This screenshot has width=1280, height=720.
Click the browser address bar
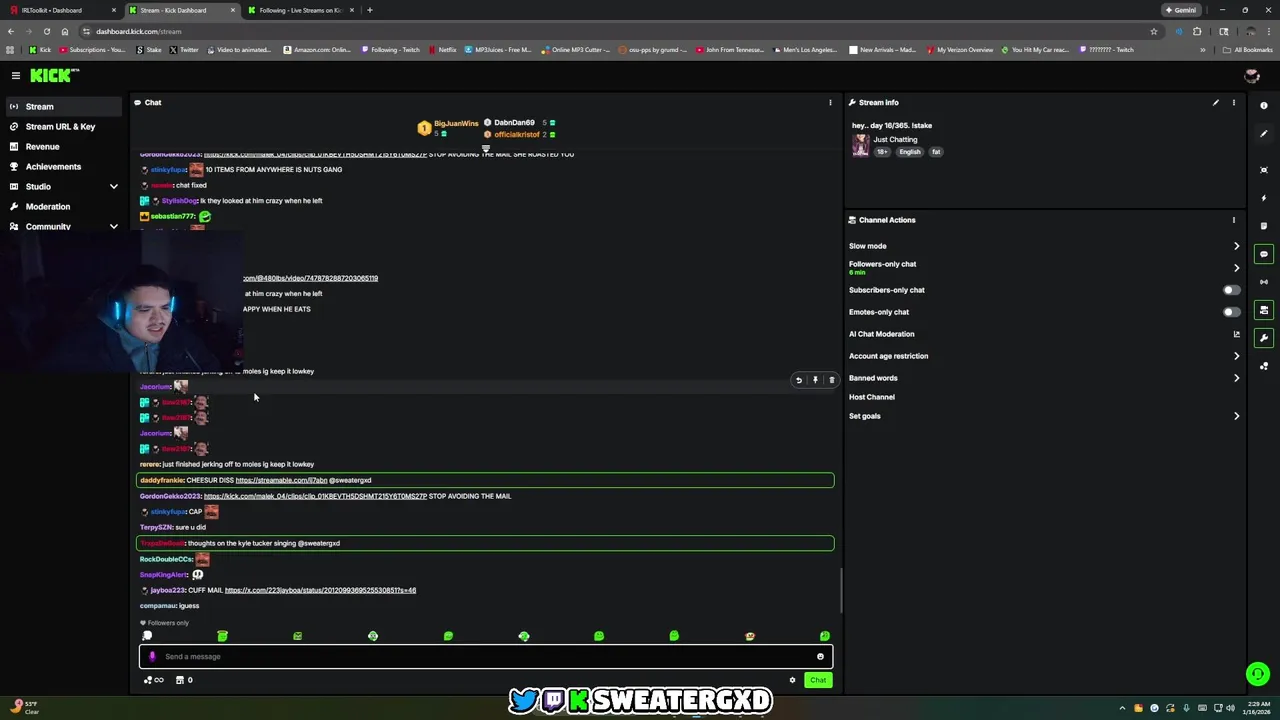pyautogui.click(x=620, y=31)
